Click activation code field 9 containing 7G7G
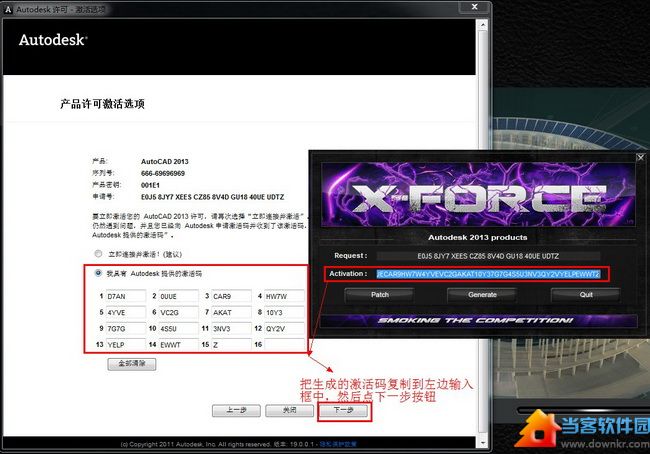 (126, 328)
